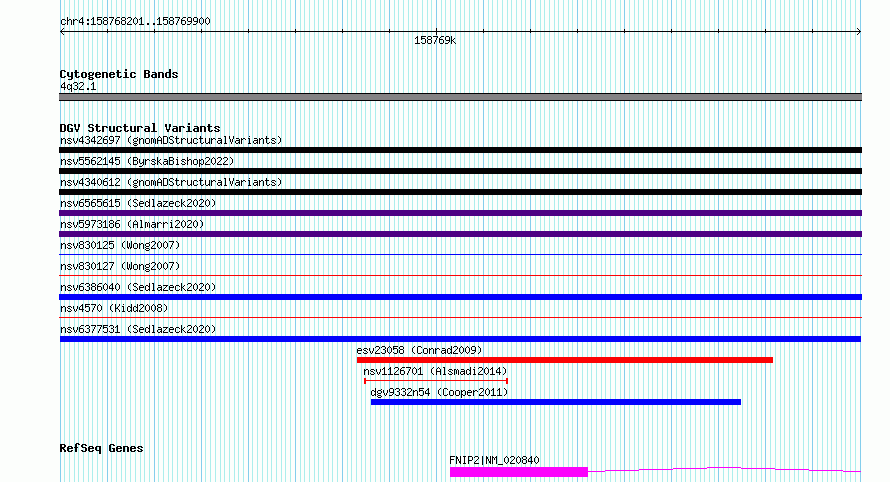Click the red bracketed line of nsv1126701
The image size is (890, 482).
coord(436,381)
